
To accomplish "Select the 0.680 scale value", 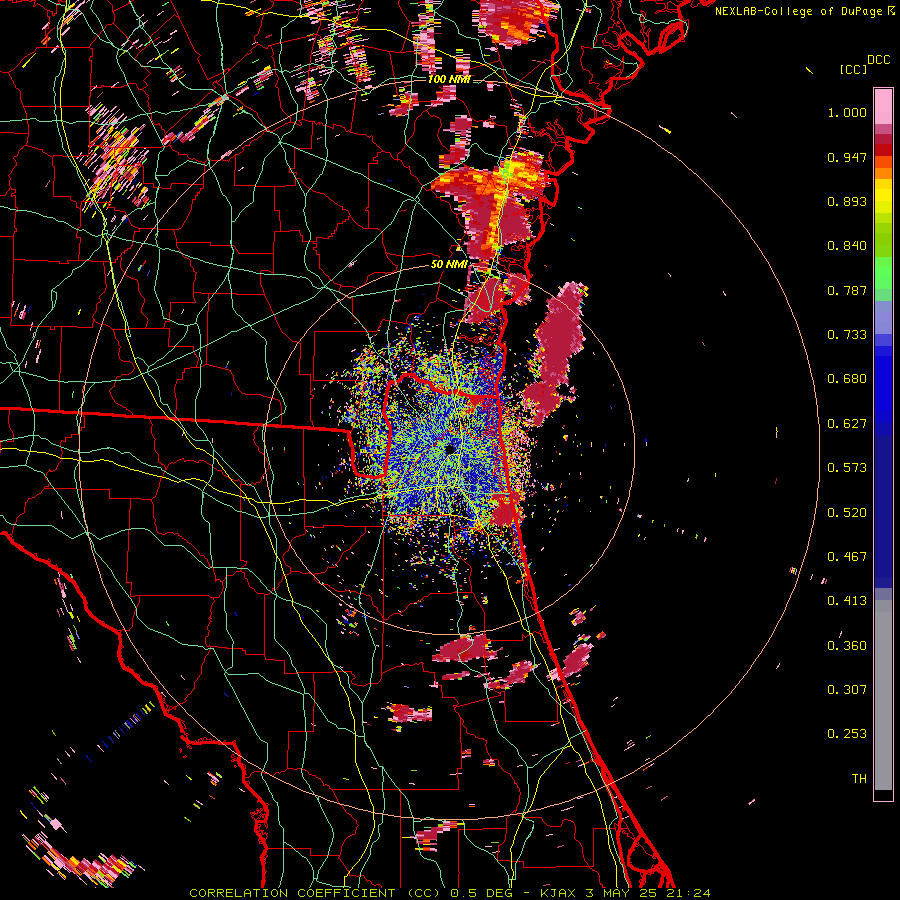I will (847, 379).
